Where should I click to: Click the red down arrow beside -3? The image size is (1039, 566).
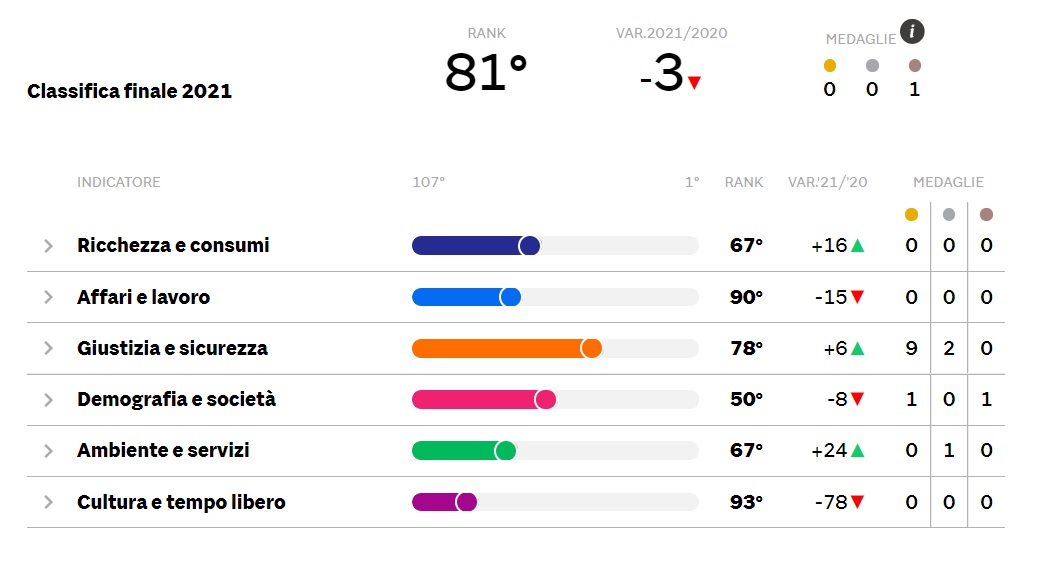tap(694, 83)
